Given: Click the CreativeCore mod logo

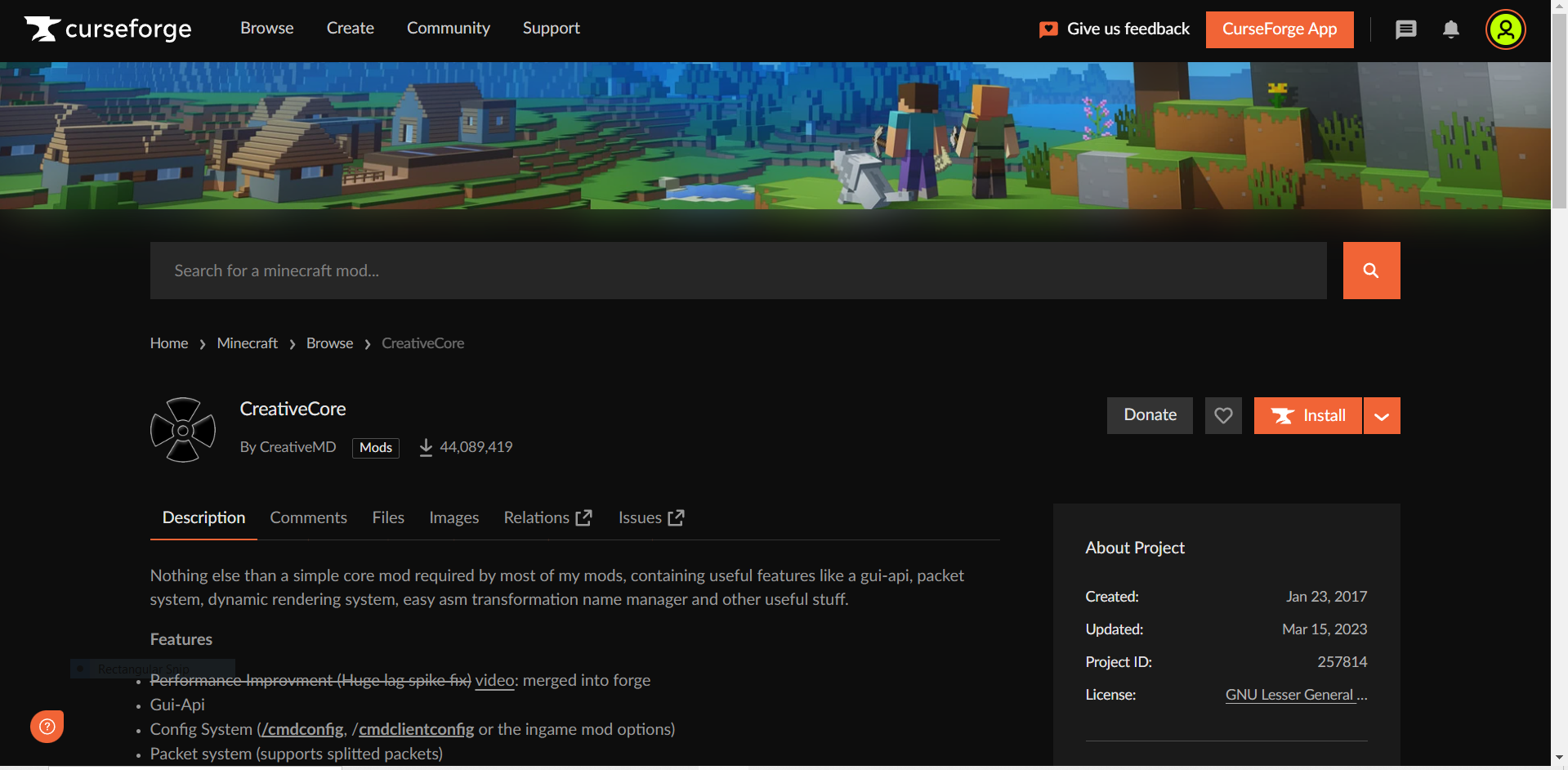Looking at the screenshot, I should 183,430.
